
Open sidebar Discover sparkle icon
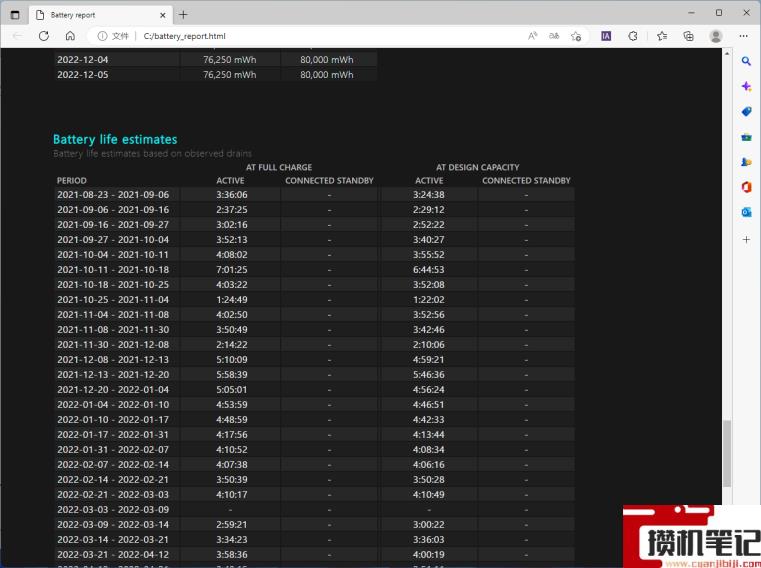(x=746, y=86)
